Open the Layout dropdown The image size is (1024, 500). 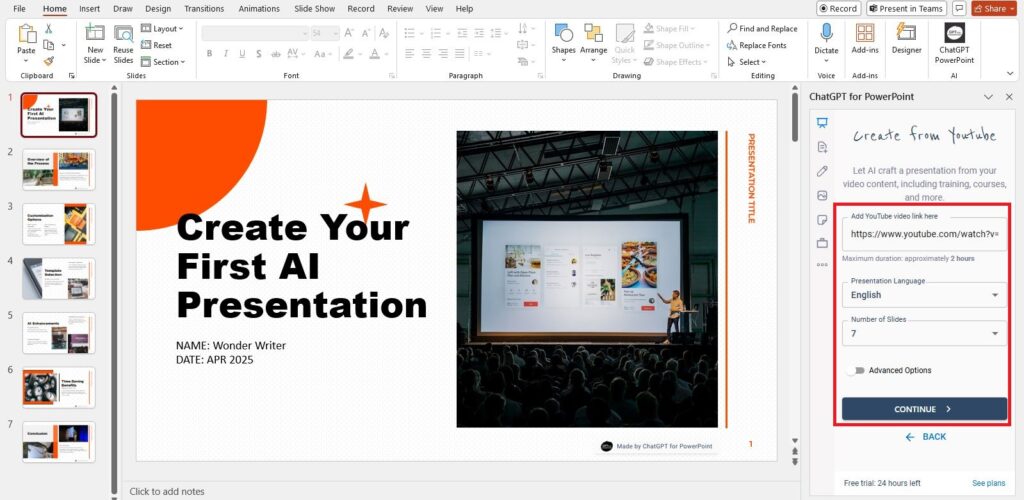coord(163,29)
